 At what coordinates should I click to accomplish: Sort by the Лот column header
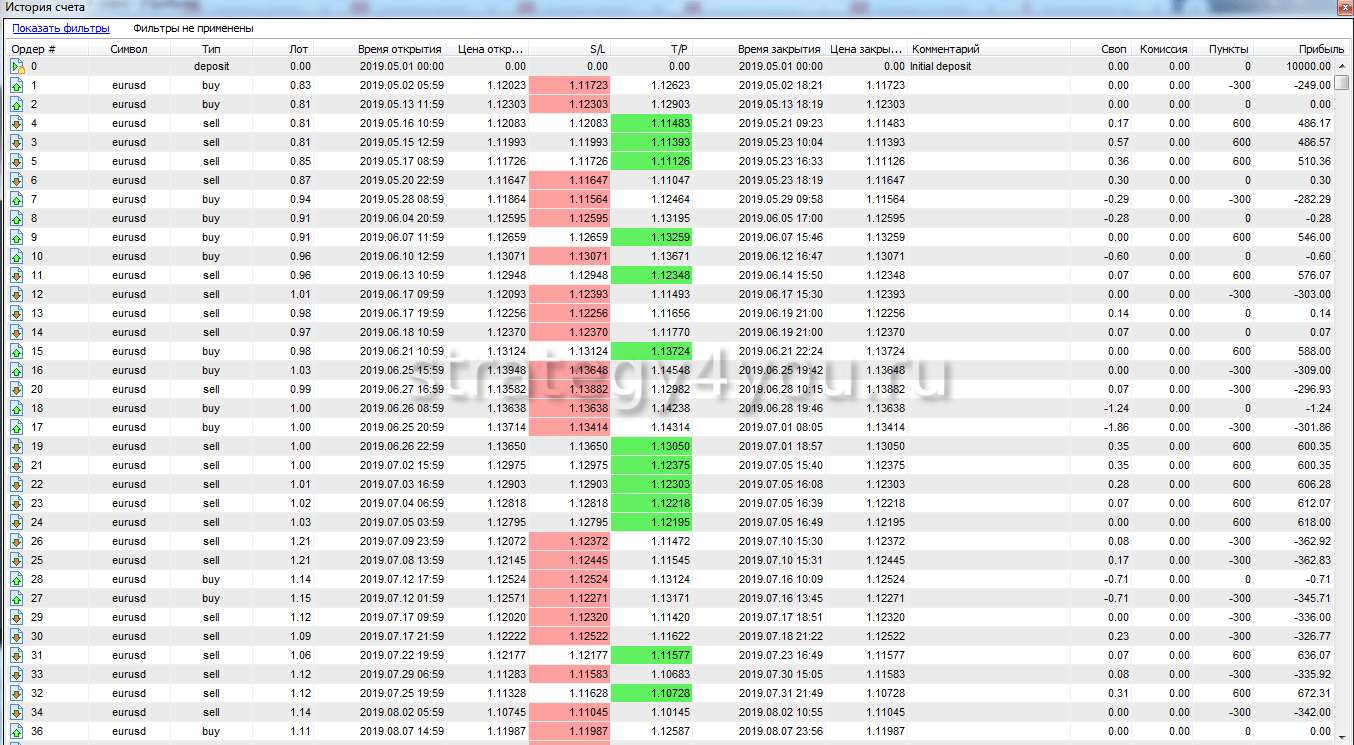299,49
